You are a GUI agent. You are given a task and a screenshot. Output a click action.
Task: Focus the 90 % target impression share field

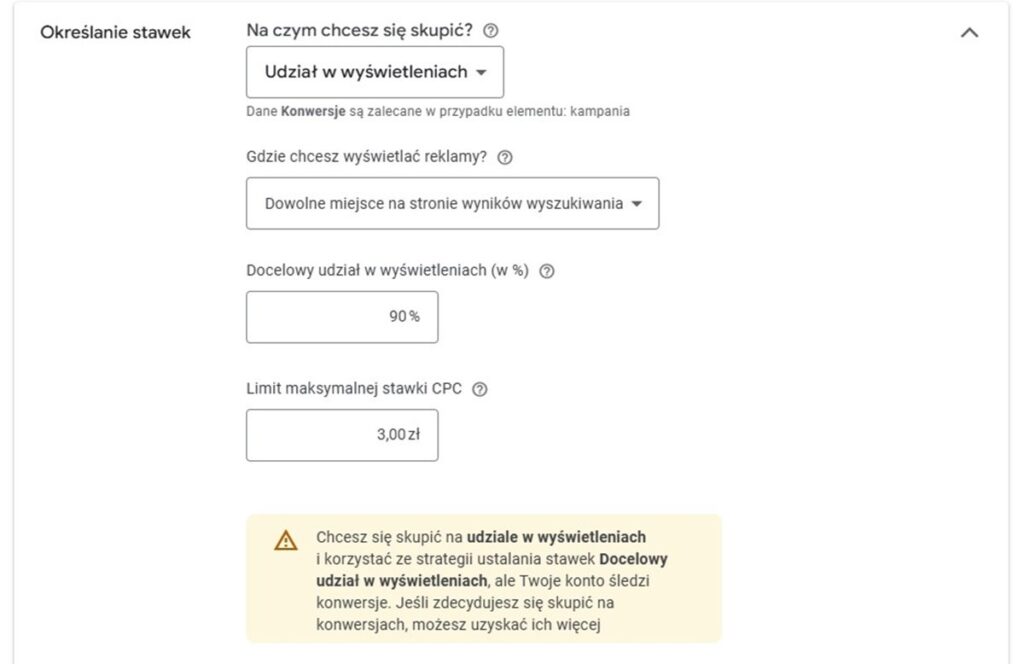342,317
